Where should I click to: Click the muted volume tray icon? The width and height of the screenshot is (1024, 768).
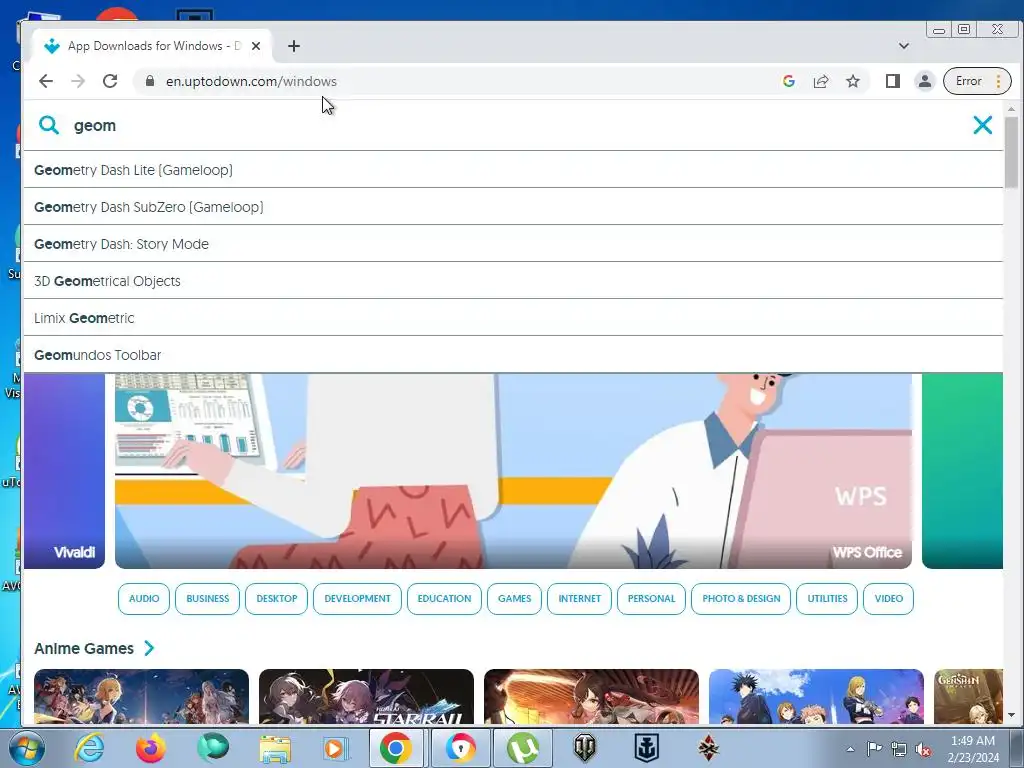pos(923,750)
